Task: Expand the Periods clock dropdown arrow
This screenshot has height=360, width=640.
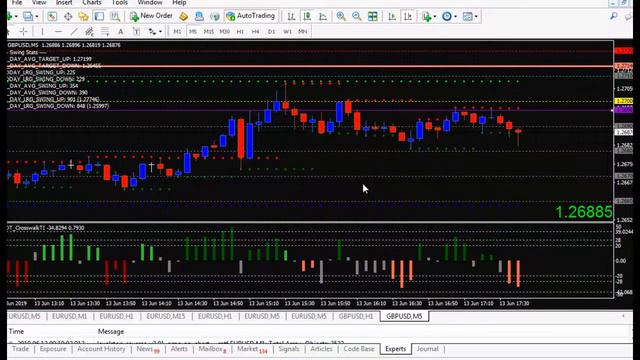Action: point(455,17)
